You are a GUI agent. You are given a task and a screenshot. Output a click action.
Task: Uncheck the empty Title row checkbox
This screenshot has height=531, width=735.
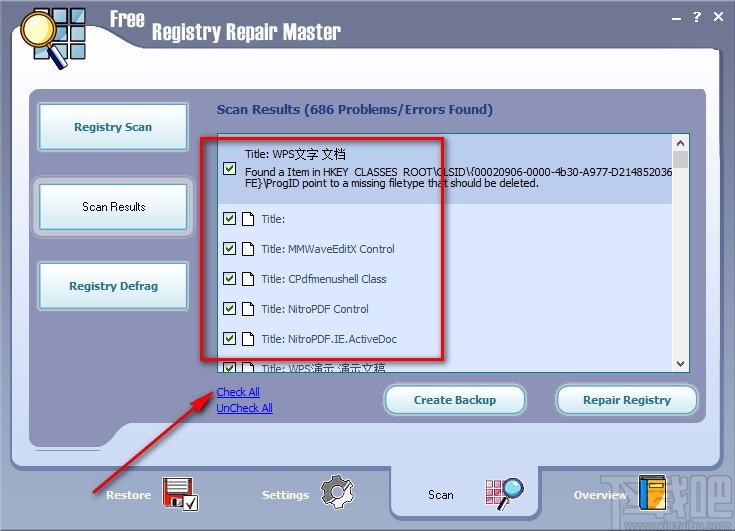[229, 218]
